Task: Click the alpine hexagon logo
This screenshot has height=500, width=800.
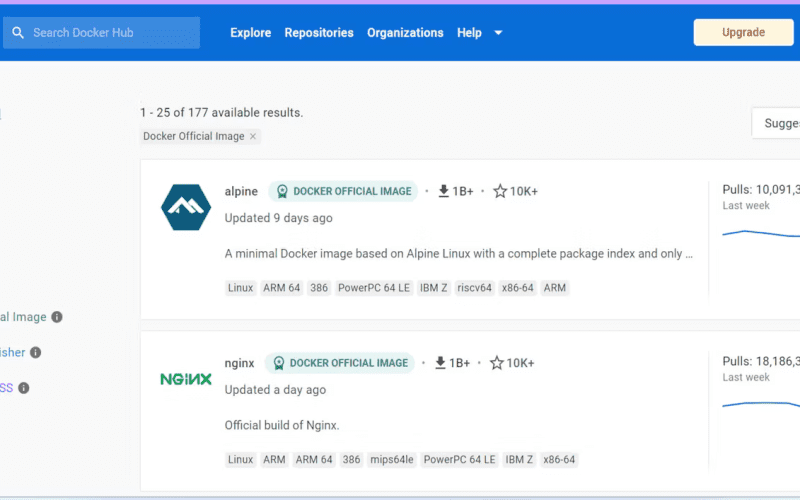Action: 186,207
